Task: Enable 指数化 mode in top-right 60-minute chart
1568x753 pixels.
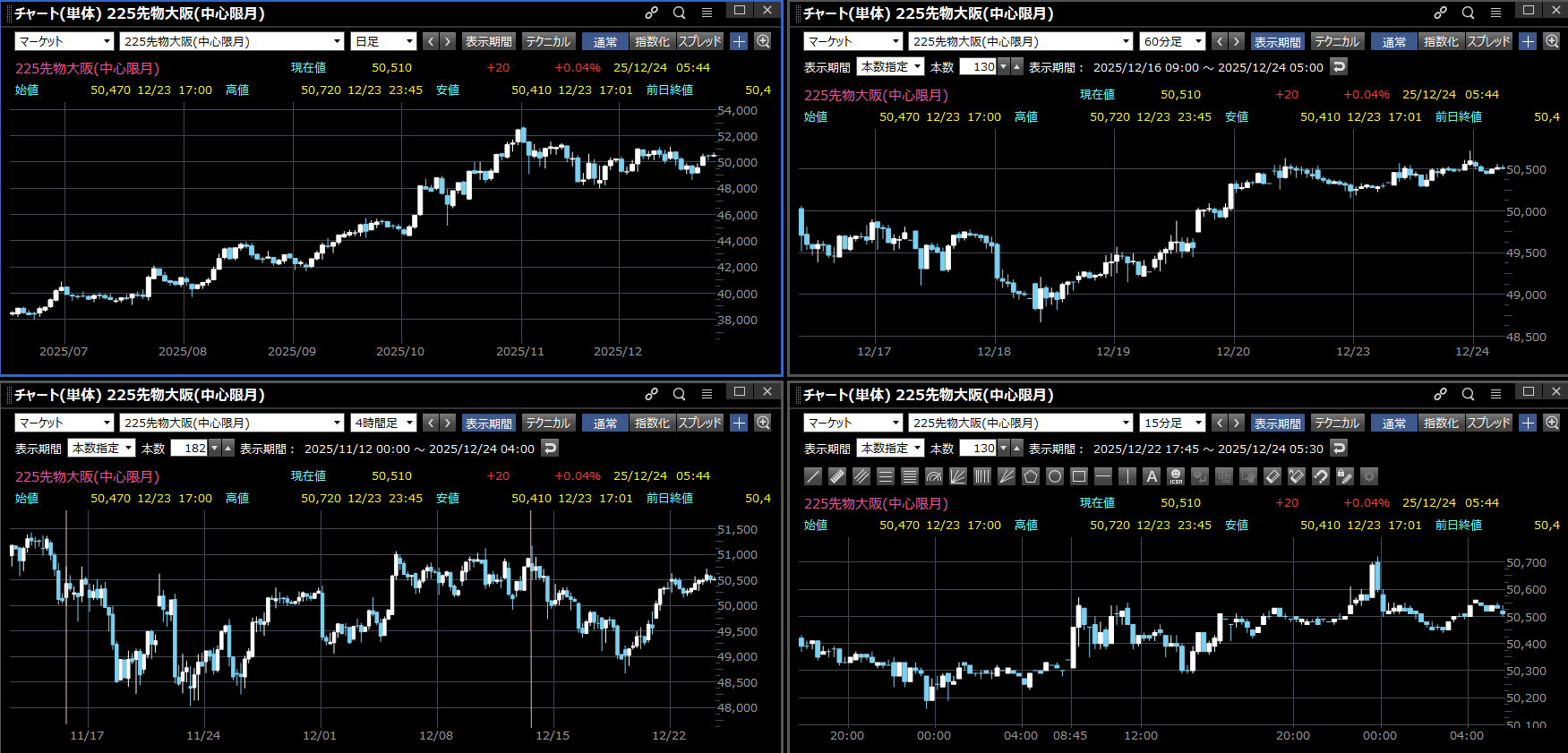Action: (1440, 41)
